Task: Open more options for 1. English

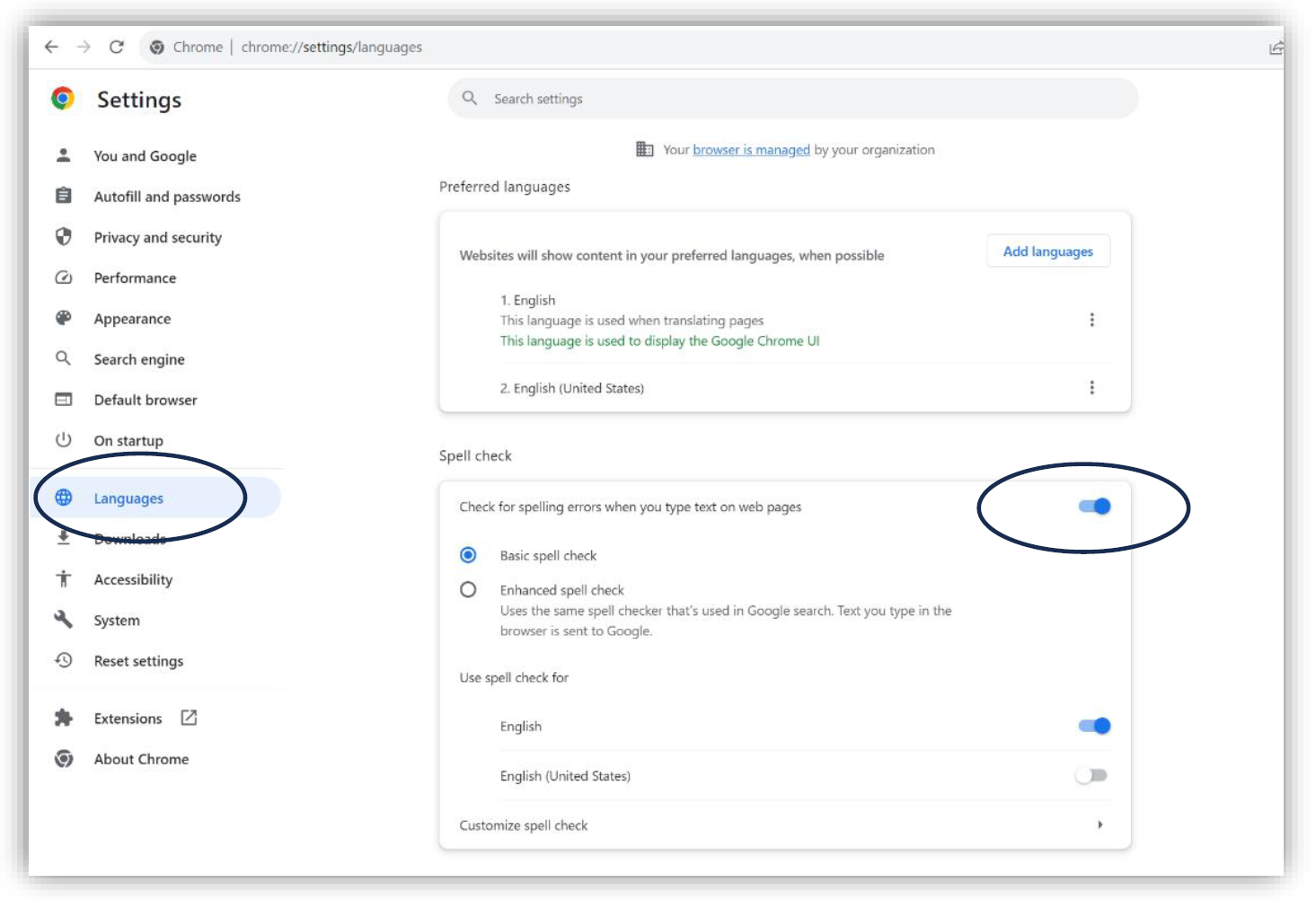Action: [x=1091, y=320]
